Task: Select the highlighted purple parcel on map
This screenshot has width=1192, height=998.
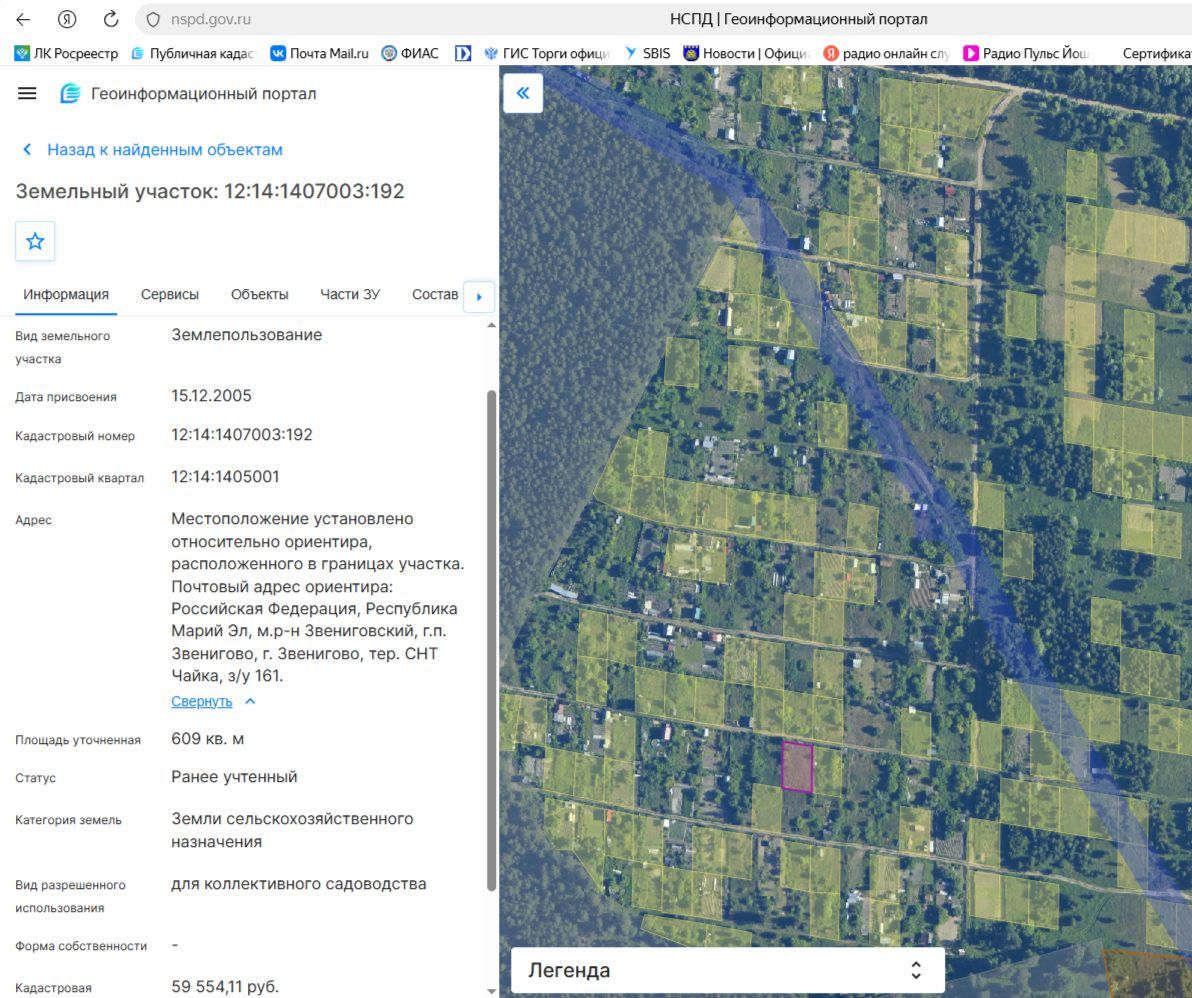Action: (797, 768)
